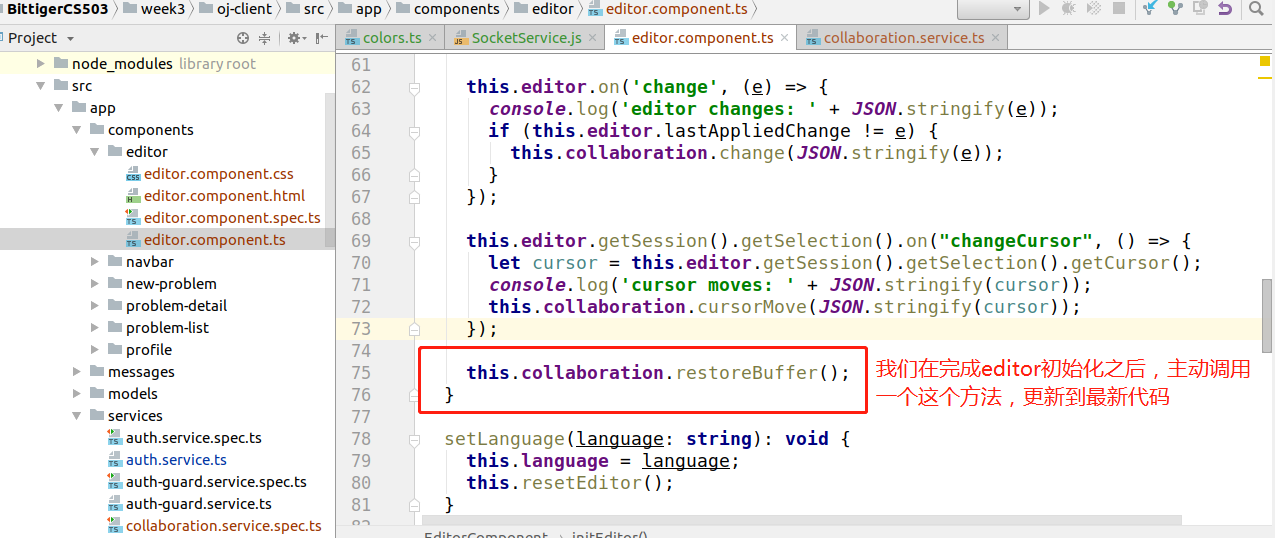Collapse the services folder arrow

pyautogui.click(x=77, y=416)
